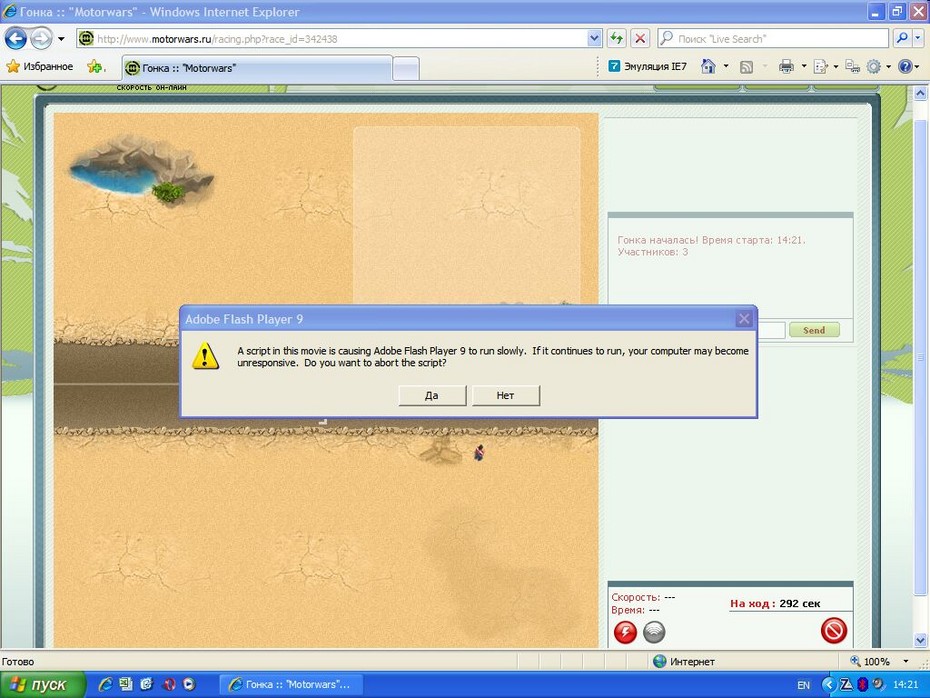Image resolution: width=930 pixels, height=698 pixels.
Task: Click the volume speaker tray icon
Action: coord(878,684)
